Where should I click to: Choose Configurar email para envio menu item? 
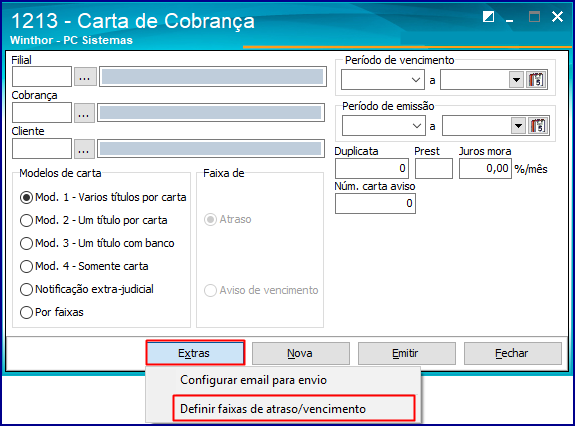tap(253, 380)
